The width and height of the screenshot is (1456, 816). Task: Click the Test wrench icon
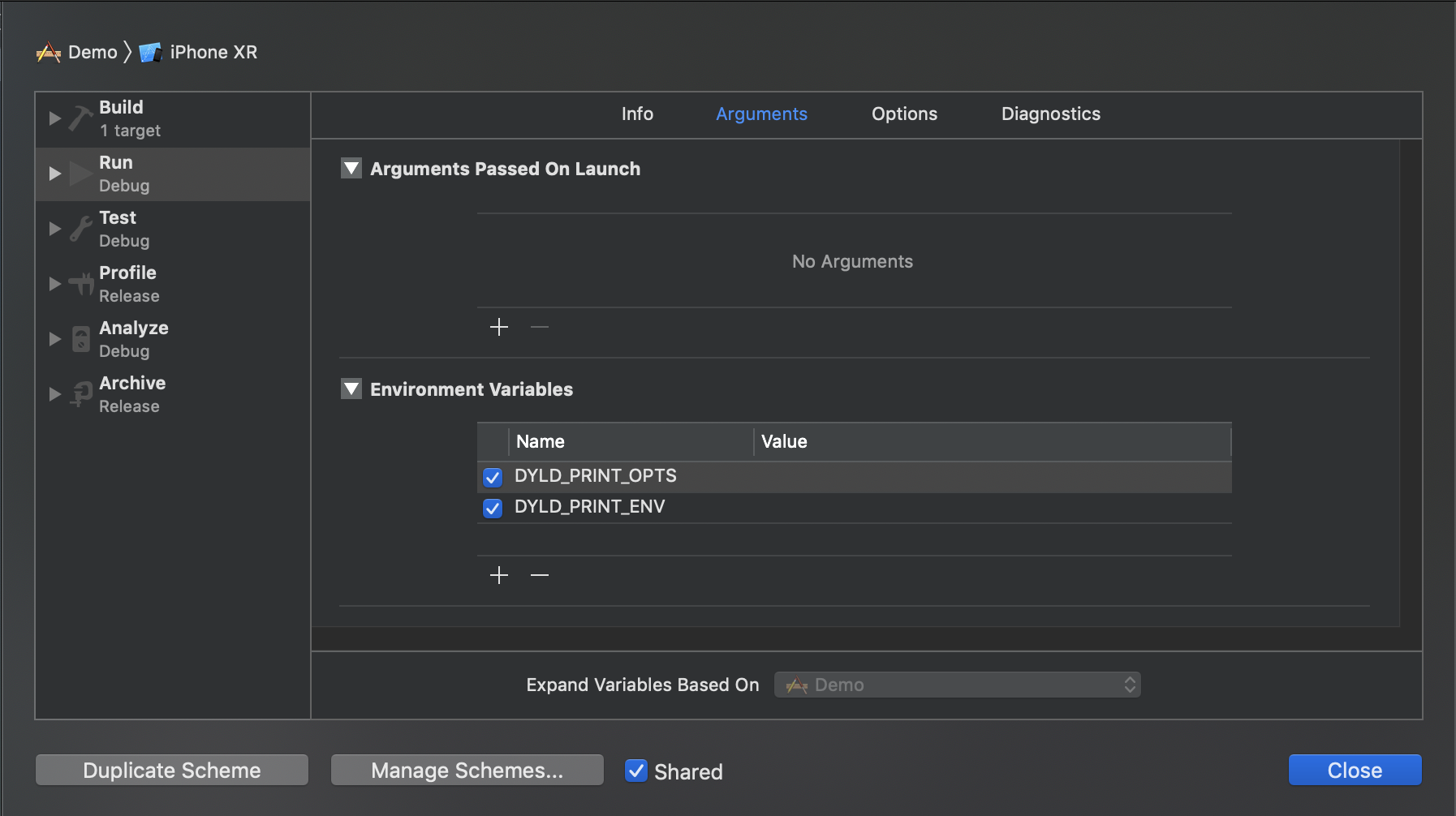[x=80, y=229]
